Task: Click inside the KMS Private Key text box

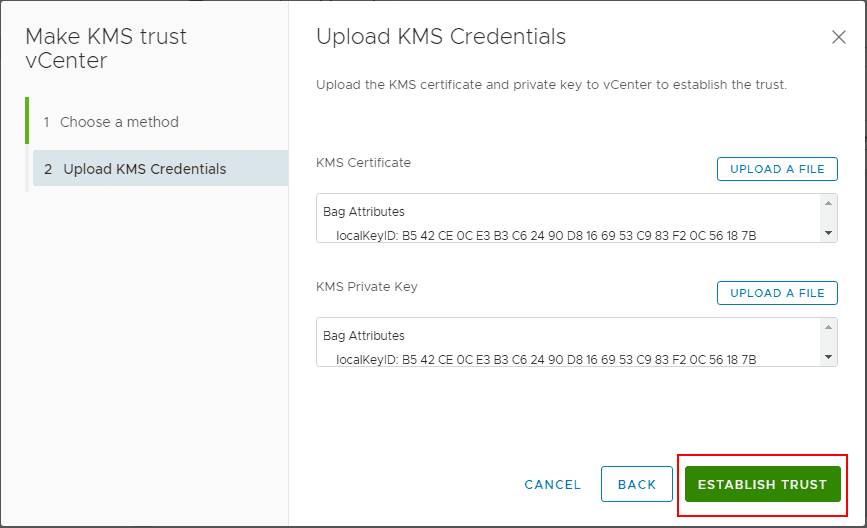Action: [x=568, y=342]
